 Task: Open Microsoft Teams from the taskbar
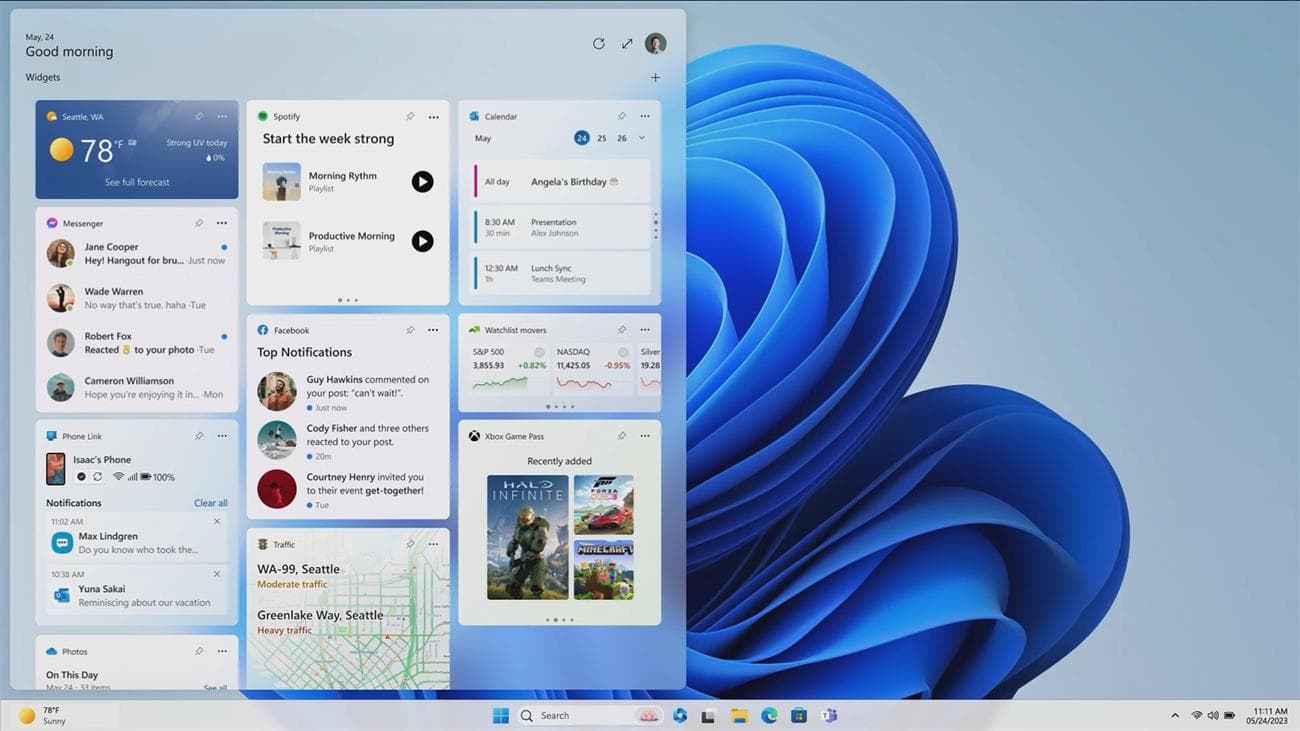(830, 715)
